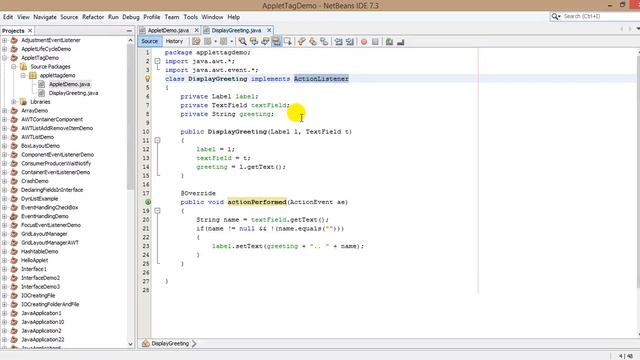Viewport: 640px width, 360px height.
Task: Toggle the Rectangular Selection icon
Action: pos(288,41)
